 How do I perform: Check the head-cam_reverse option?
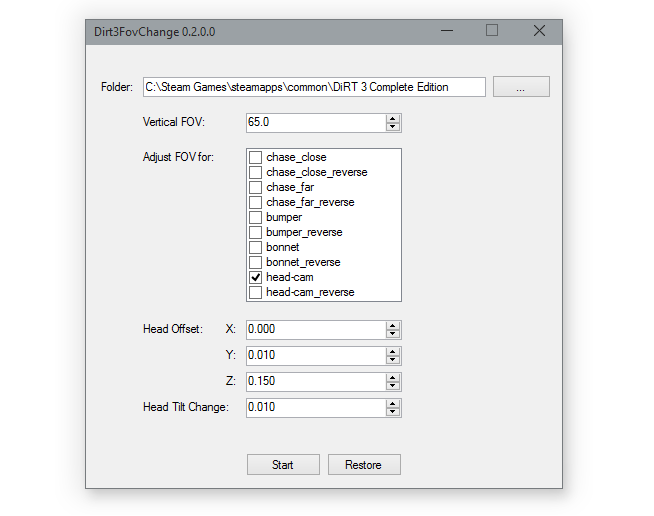coord(255,292)
